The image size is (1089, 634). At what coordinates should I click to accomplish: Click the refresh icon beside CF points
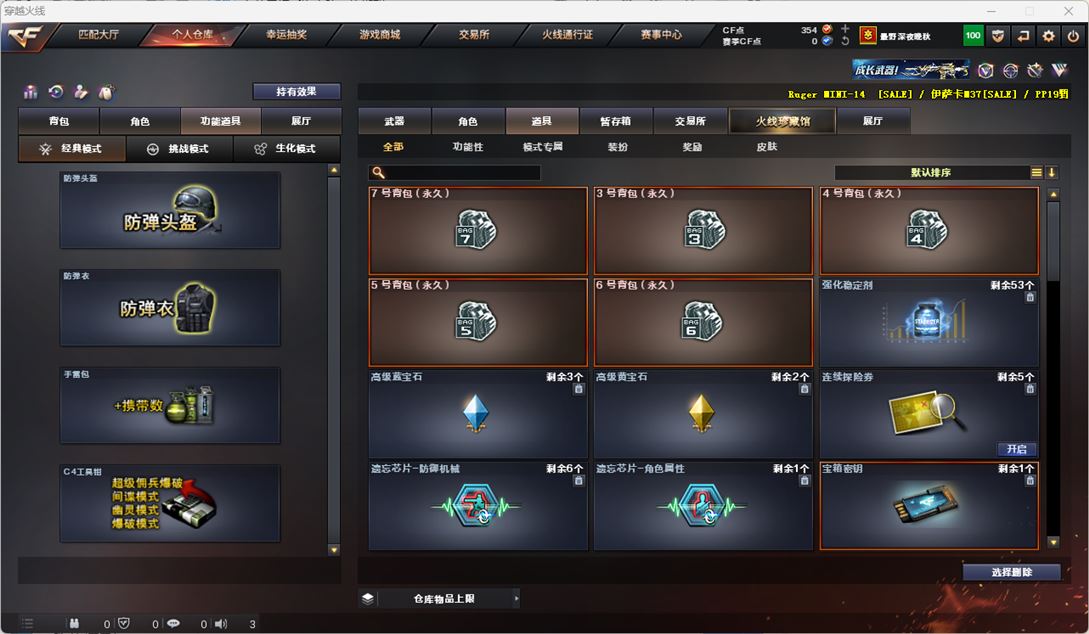(845, 41)
